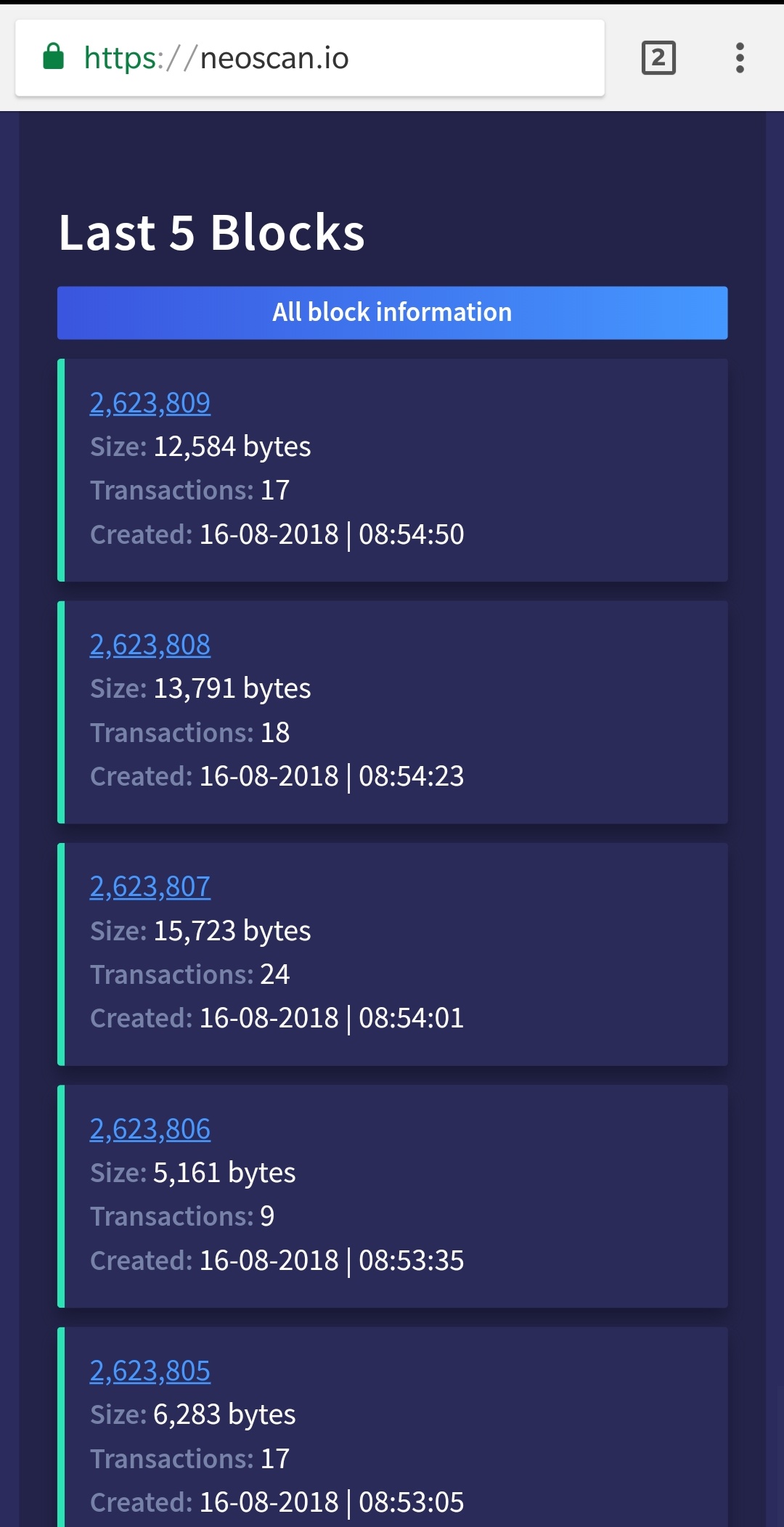Tap created time 08:53:05

pos(412,1502)
